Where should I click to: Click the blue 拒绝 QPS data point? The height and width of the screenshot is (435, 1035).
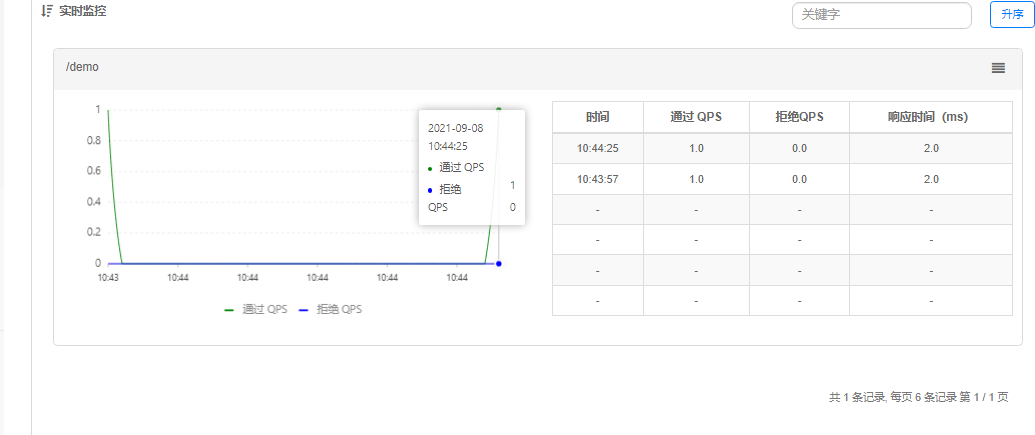pyautogui.click(x=498, y=263)
